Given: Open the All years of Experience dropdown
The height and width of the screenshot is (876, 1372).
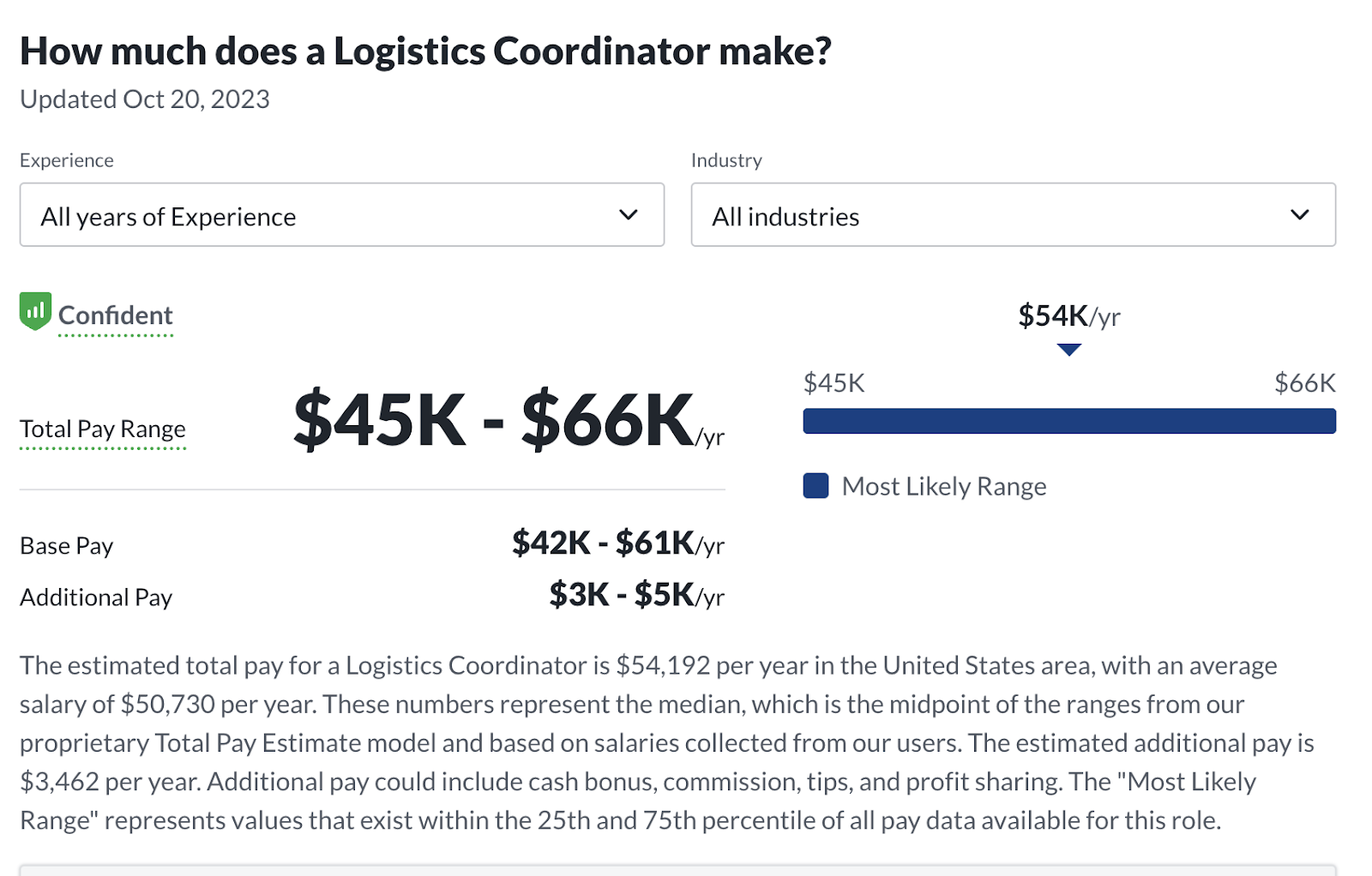Looking at the screenshot, I should pos(341,215).
